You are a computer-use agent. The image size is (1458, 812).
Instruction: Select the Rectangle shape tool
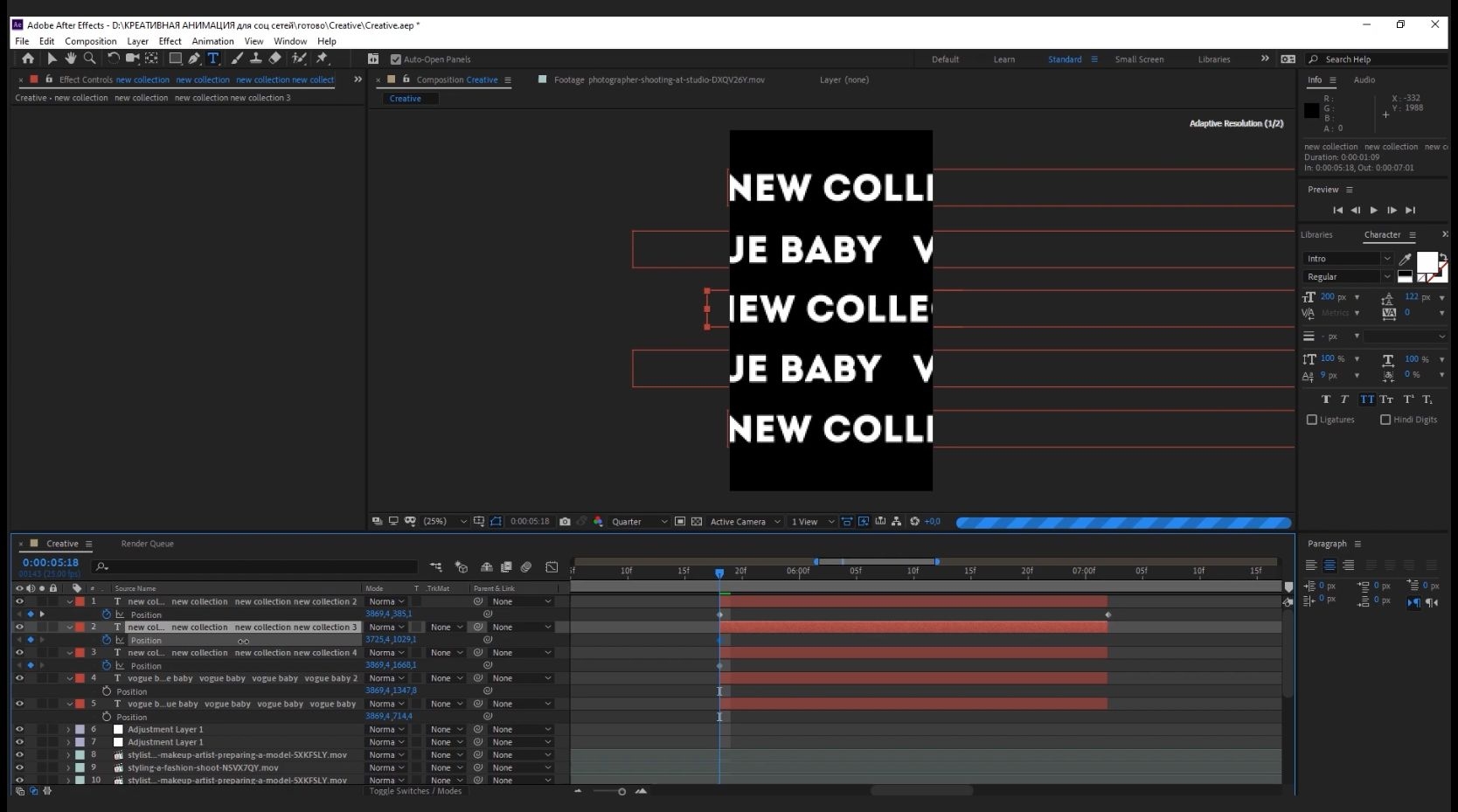point(175,59)
